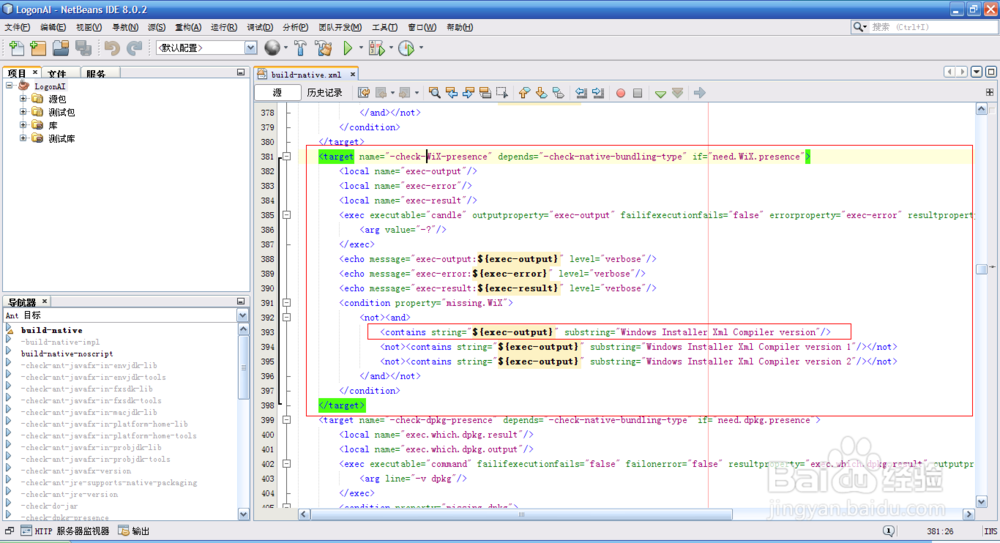Open the Profile Project dropdown arrow
The width and height of the screenshot is (1000, 543).
tap(421, 48)
